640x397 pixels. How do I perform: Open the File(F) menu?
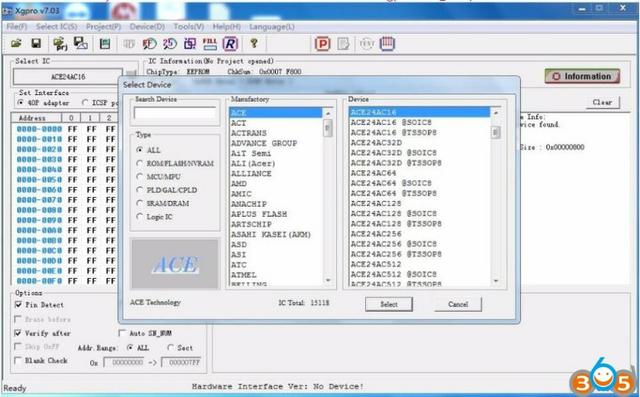point(17,27)
